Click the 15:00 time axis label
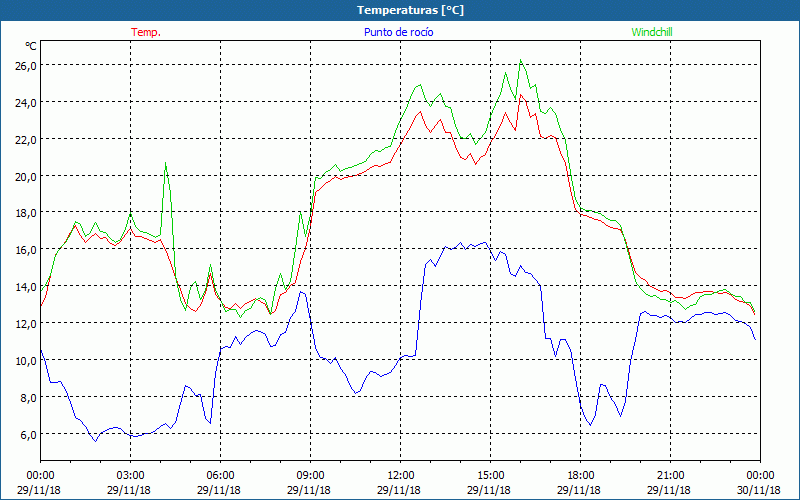 tap(490, 476)
